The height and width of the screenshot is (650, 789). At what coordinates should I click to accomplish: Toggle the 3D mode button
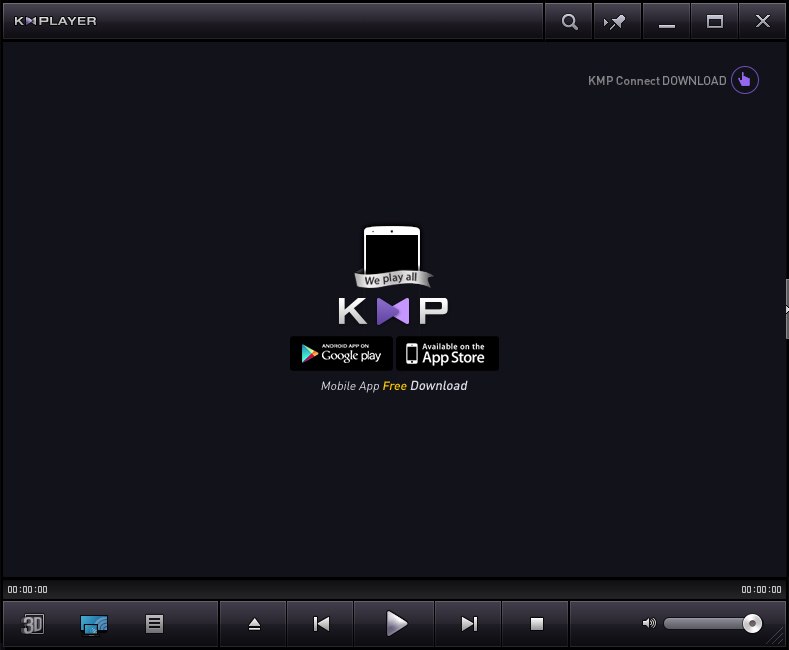coord(33,624)
